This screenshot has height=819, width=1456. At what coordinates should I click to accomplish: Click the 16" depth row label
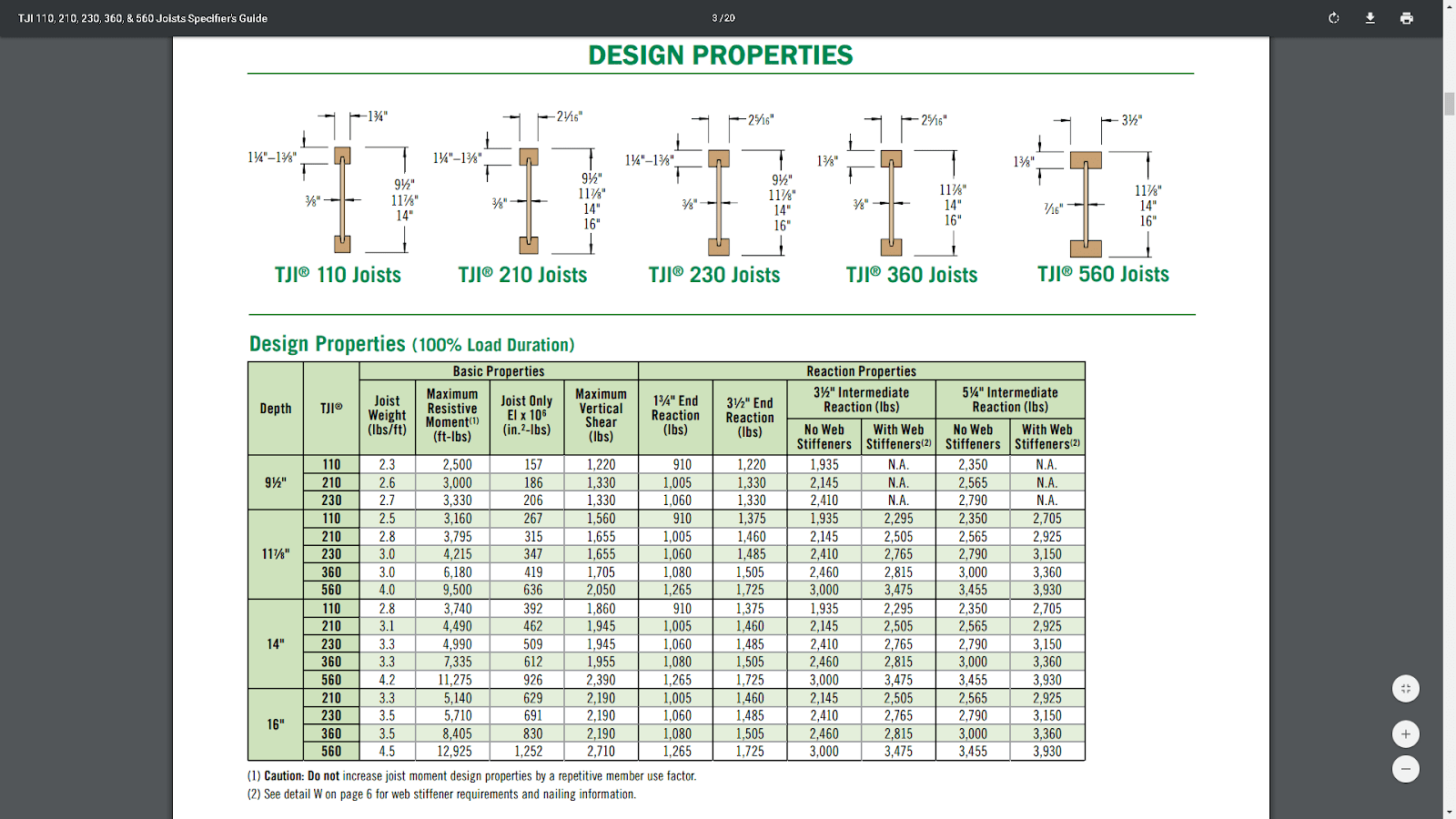[276, 724]
